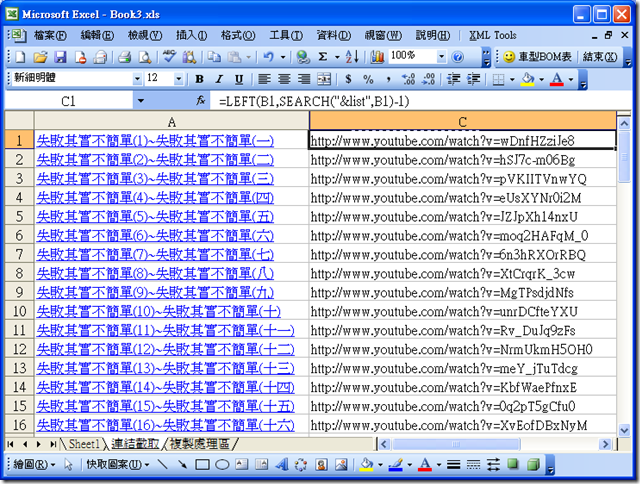This screenshot has height=484, width=640.
Task: Click the Insert Function fx icon
Action: pos(200,101)
